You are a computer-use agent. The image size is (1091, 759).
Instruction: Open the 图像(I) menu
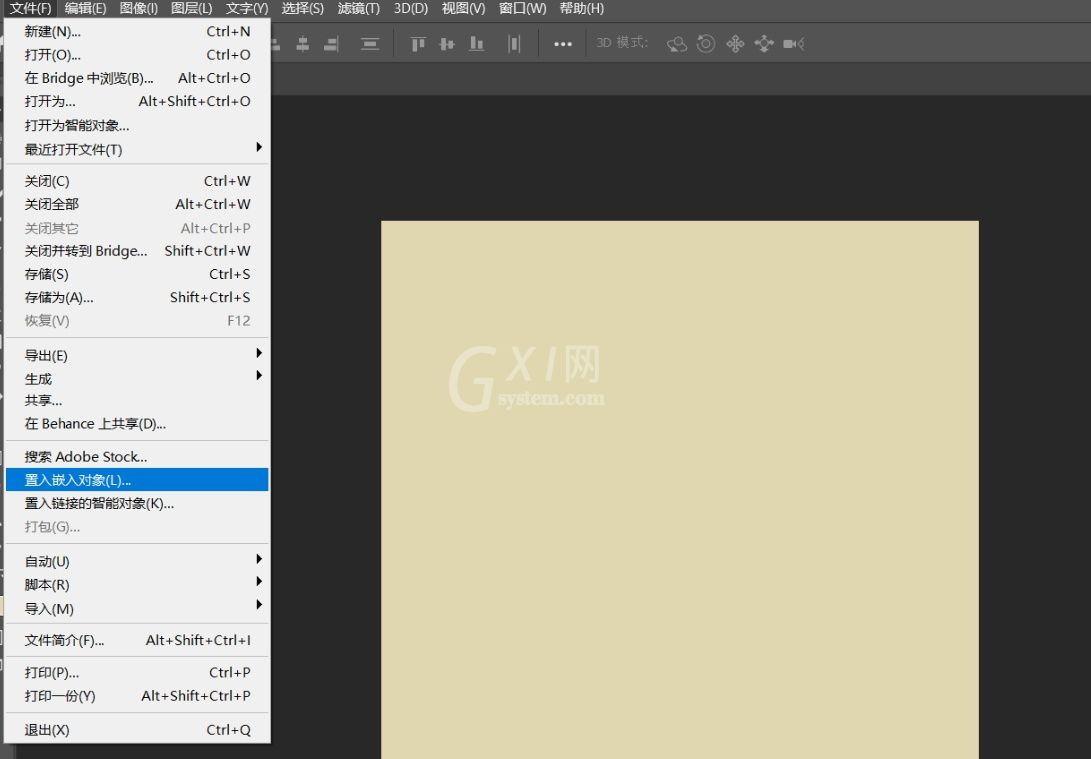coord(138,8)
